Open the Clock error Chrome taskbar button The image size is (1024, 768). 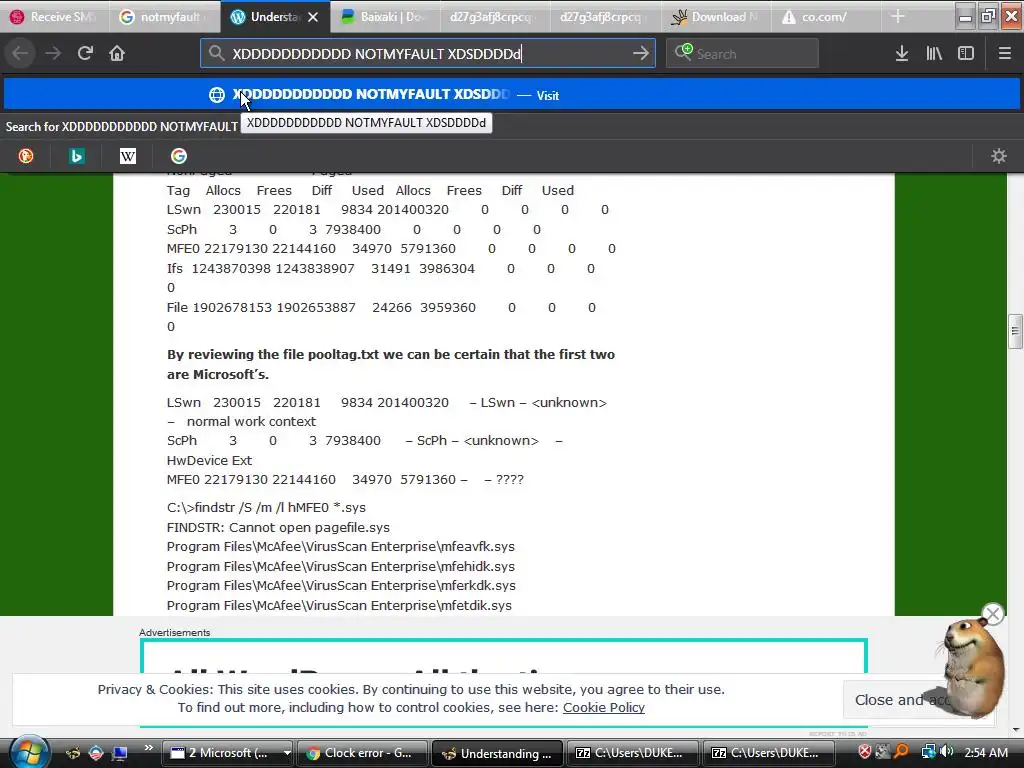[363, 753]
